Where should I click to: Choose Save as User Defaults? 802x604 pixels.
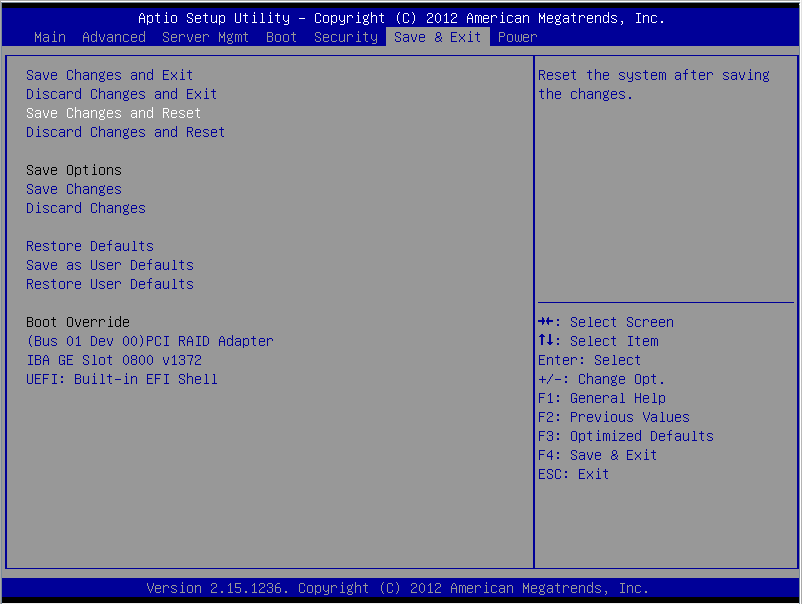pyautogui.click(x=109, y=265)
